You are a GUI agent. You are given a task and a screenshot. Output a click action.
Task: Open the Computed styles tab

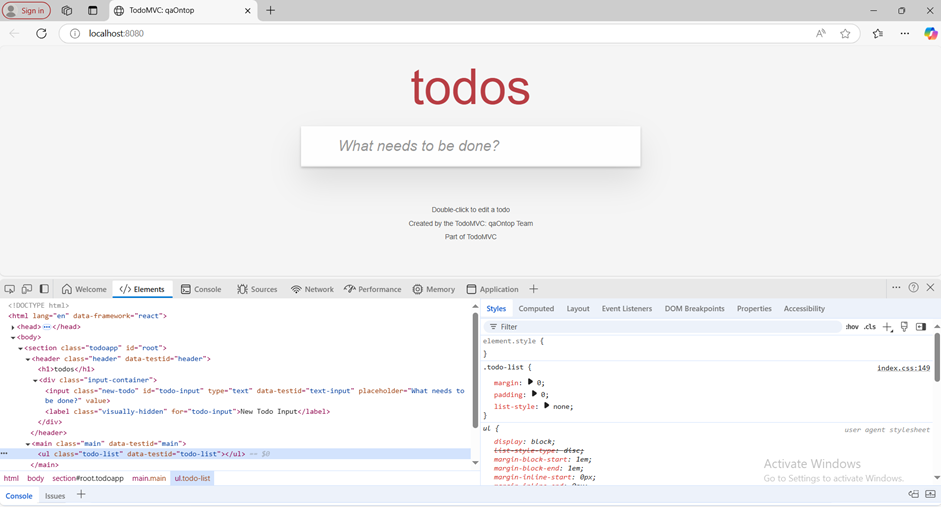536,309
